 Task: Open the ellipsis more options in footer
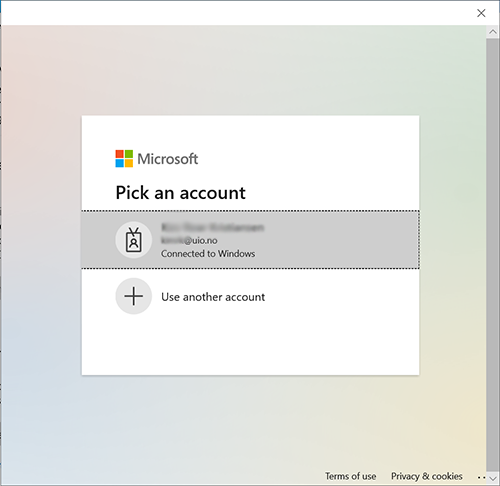coord(481,477)
